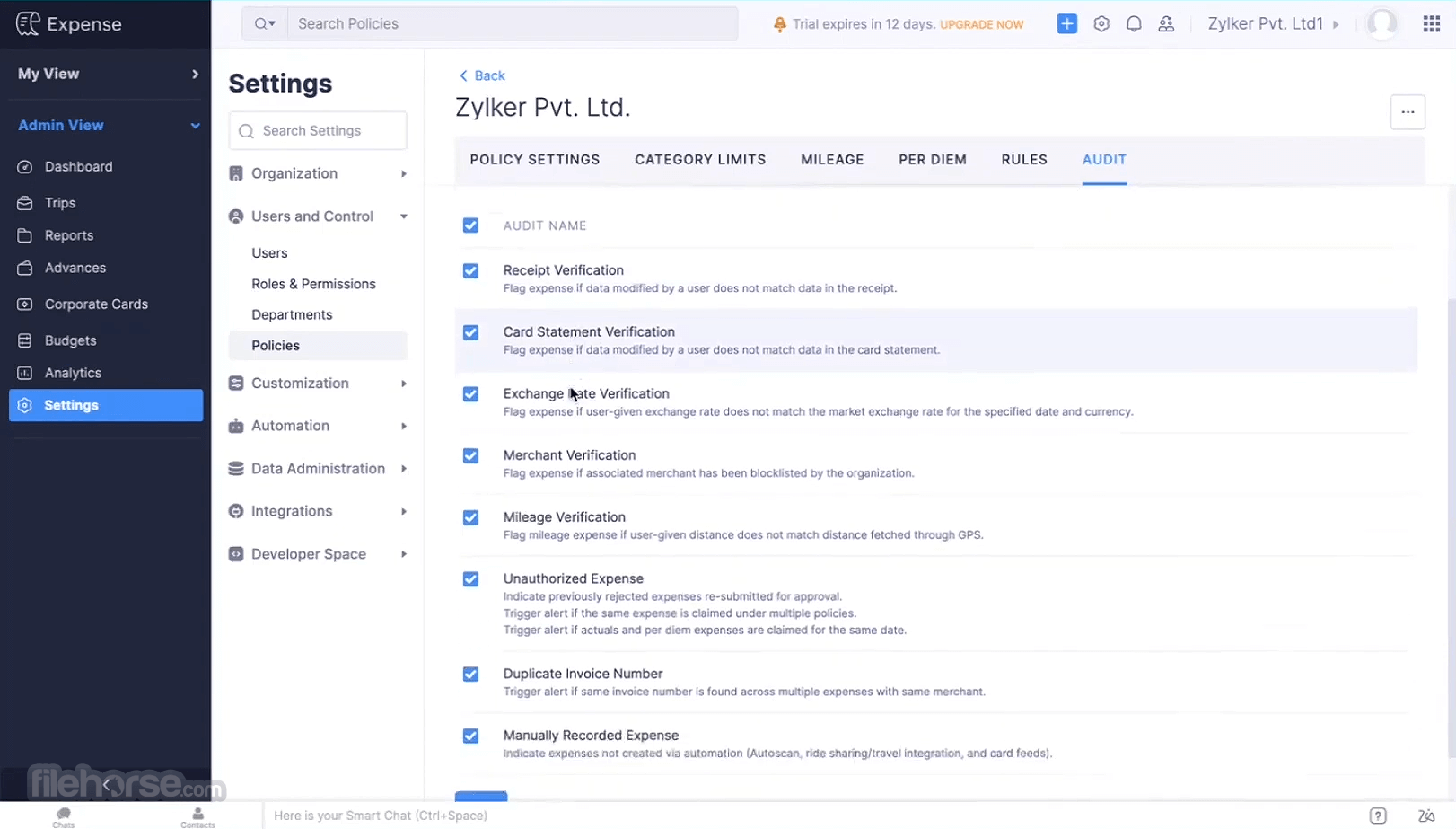Image resolution: width=1456 pixels, height=829 pixels.
Task: Click the Data Administration database icon
Action: [x=236, y=469]
